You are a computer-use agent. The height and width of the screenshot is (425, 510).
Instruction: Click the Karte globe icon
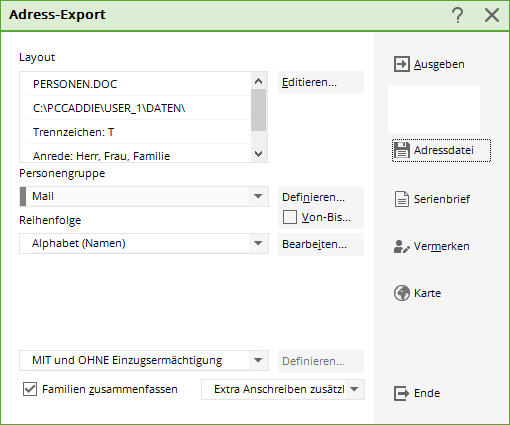402,293
